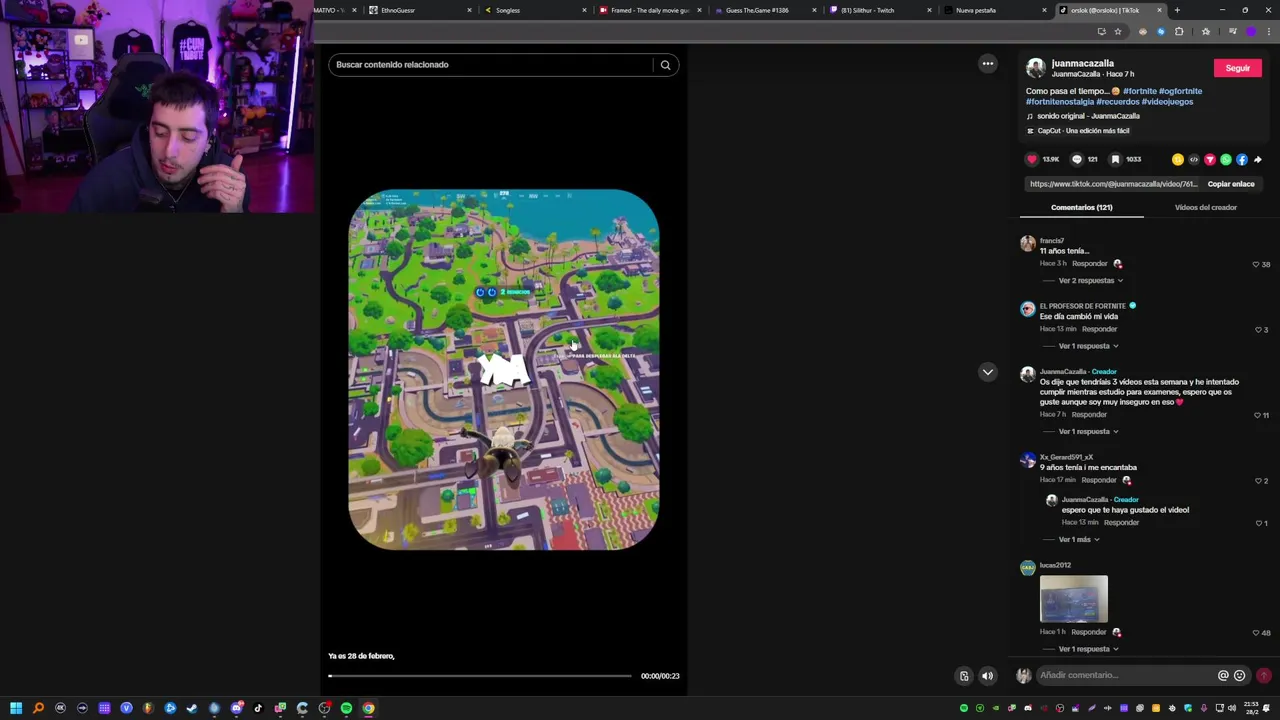Open the #fortnite hashtag link

[x=1139, y=91]
